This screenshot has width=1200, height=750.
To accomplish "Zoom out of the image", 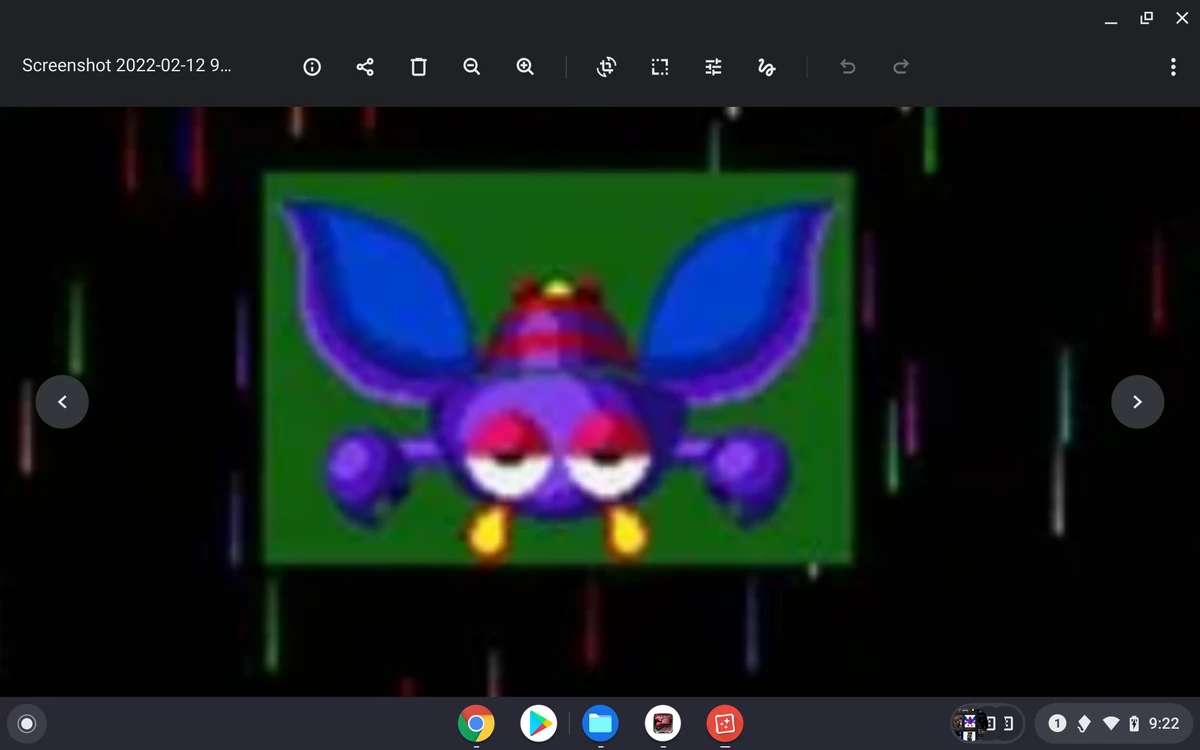I will point(471,67).
